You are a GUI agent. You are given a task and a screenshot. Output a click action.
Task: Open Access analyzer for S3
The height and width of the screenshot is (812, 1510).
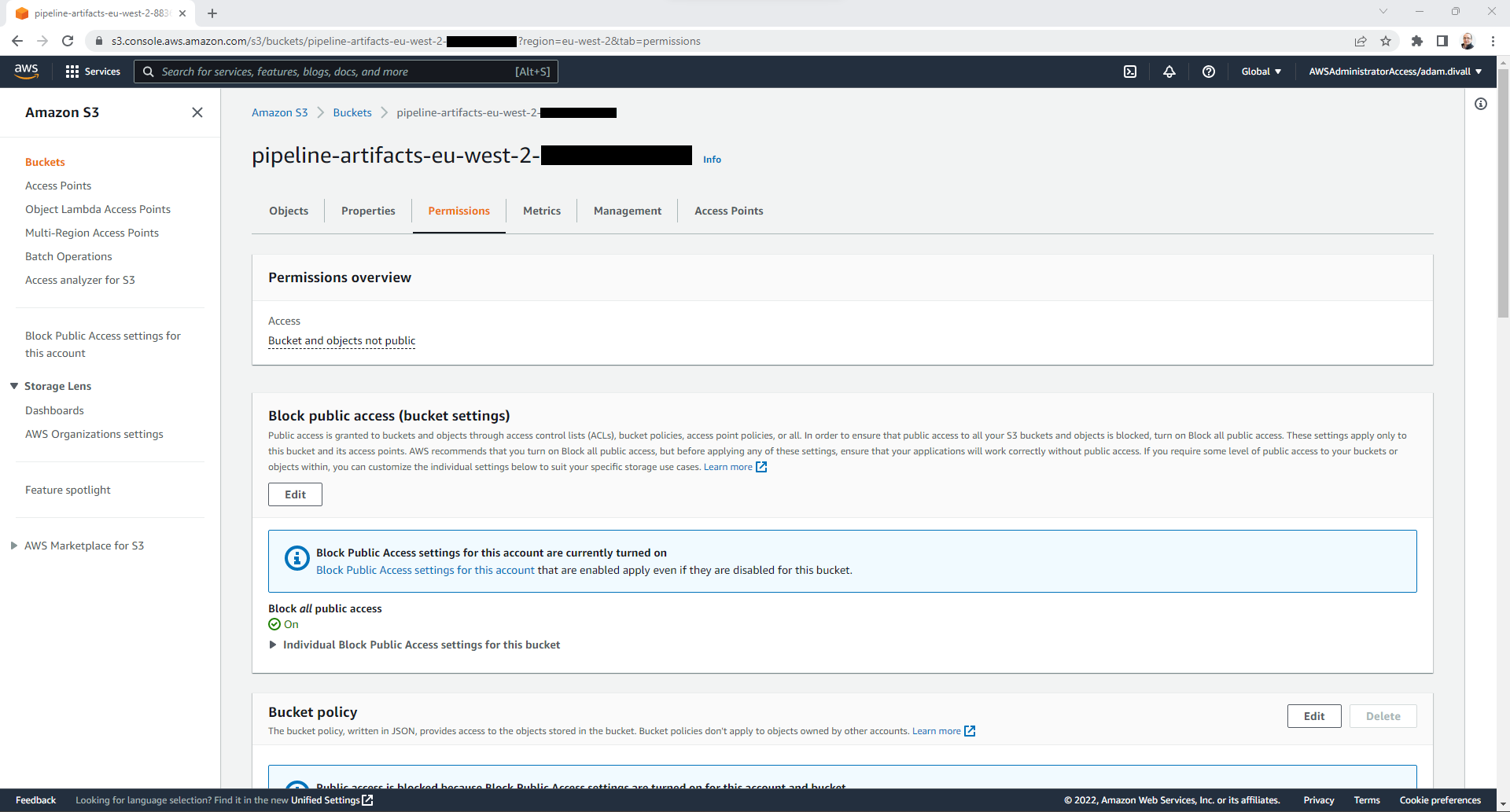[x=80, y=280]
